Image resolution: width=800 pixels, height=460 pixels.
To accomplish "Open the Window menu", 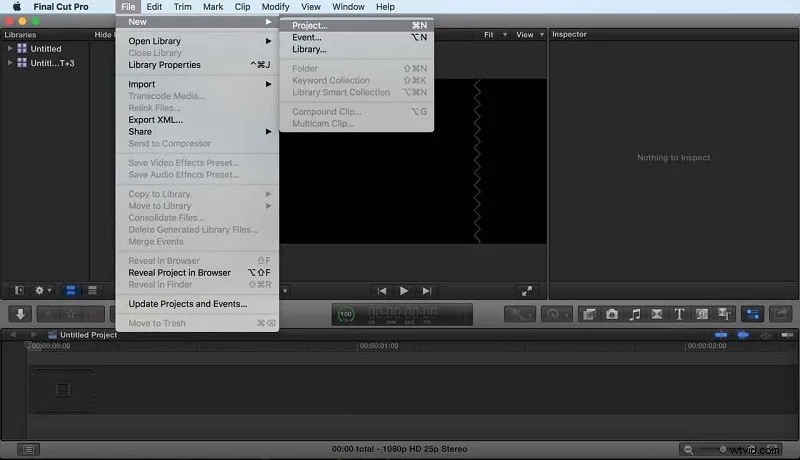I will pos(348,7).
